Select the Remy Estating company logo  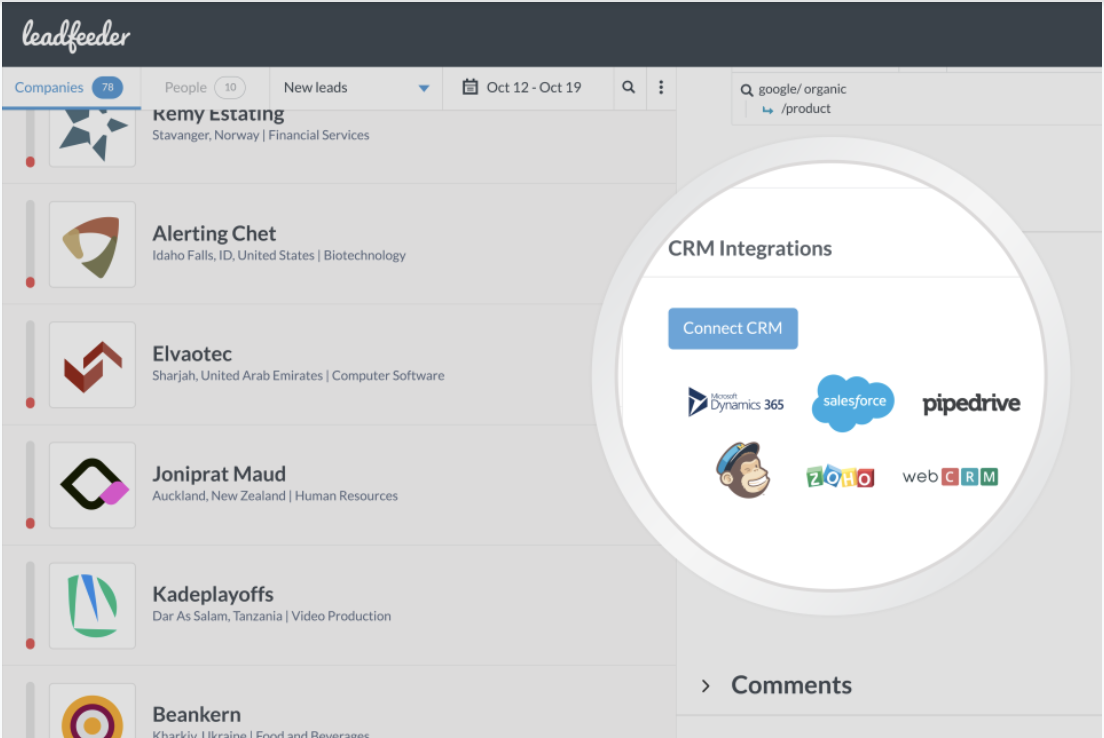[x=92, y=137]
